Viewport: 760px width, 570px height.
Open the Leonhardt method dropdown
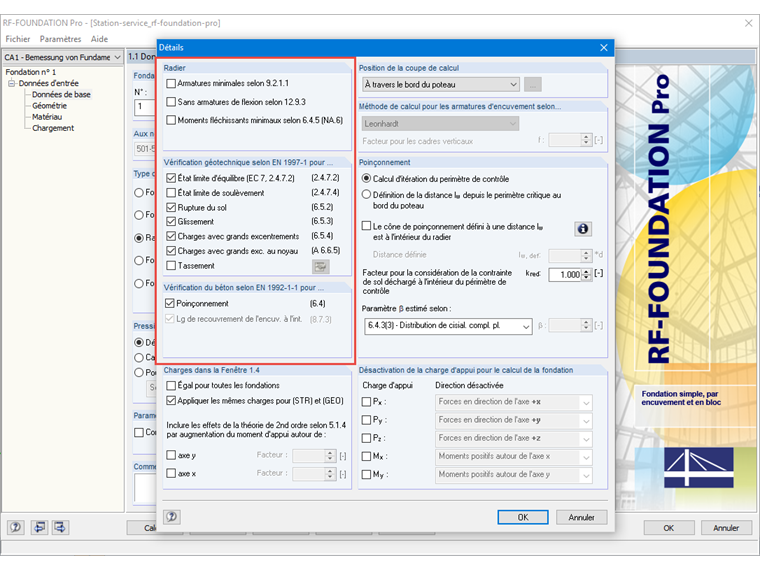[x=440, y=124]
